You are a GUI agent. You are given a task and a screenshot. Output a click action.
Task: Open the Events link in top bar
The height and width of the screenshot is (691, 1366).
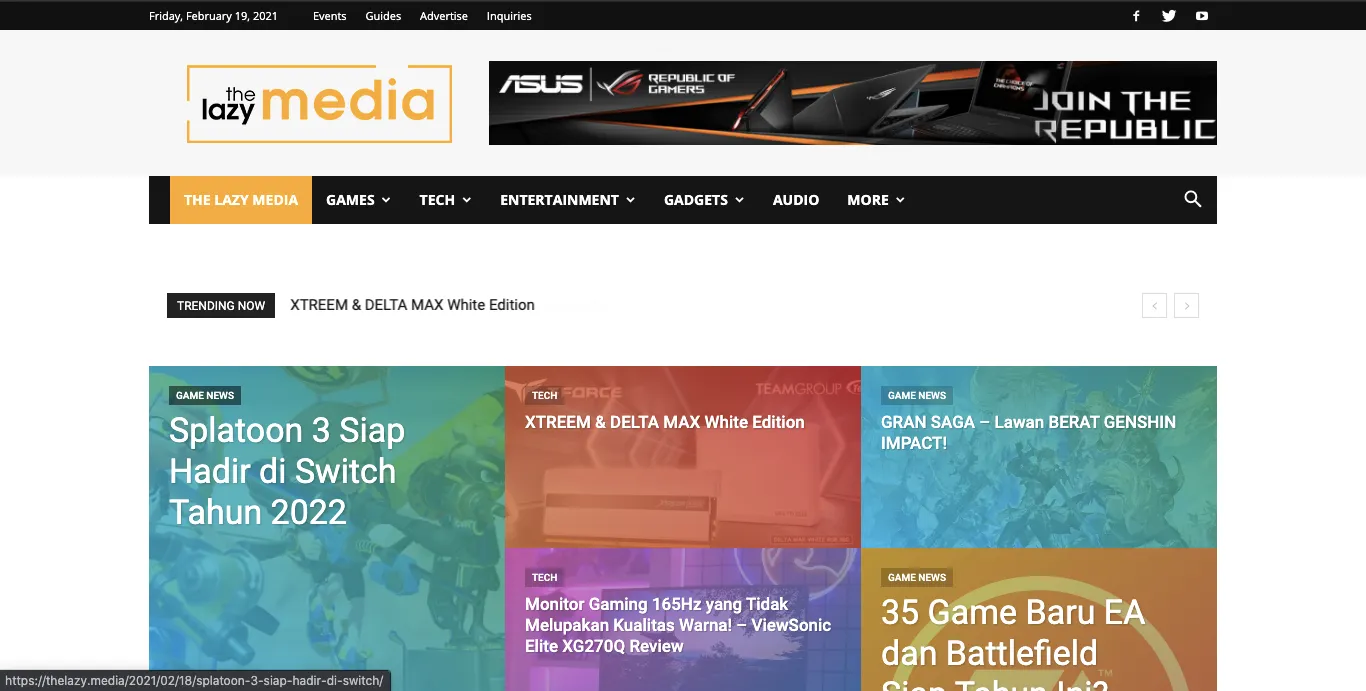[329, 16]
